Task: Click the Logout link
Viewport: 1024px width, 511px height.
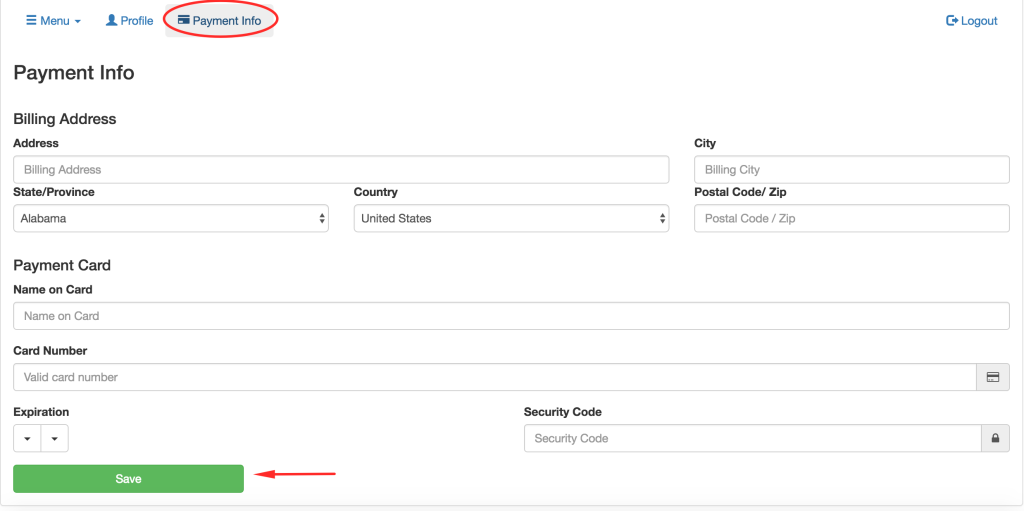Action: pos(979,21)
